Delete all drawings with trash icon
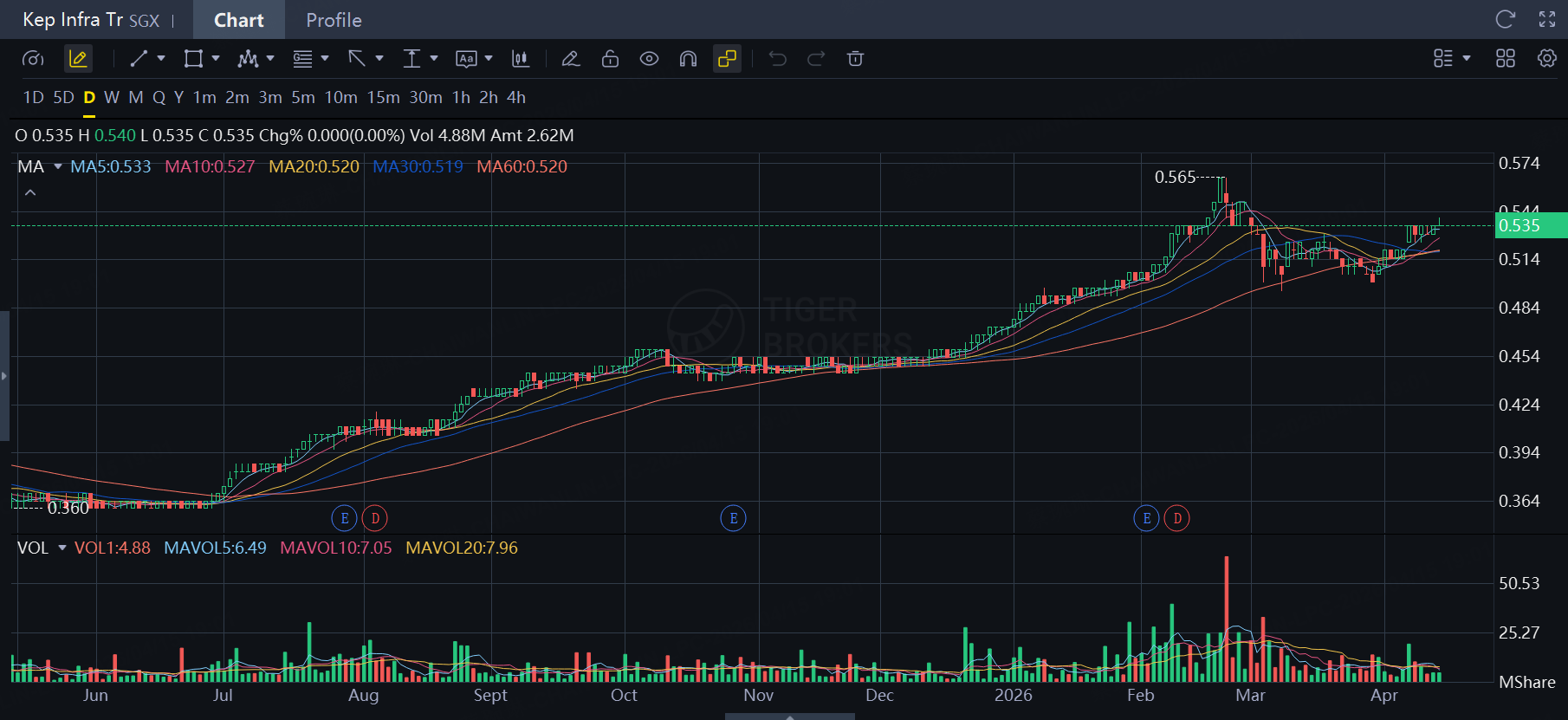Viewport: 1568px width, 720px height. [x=855, y=59]
